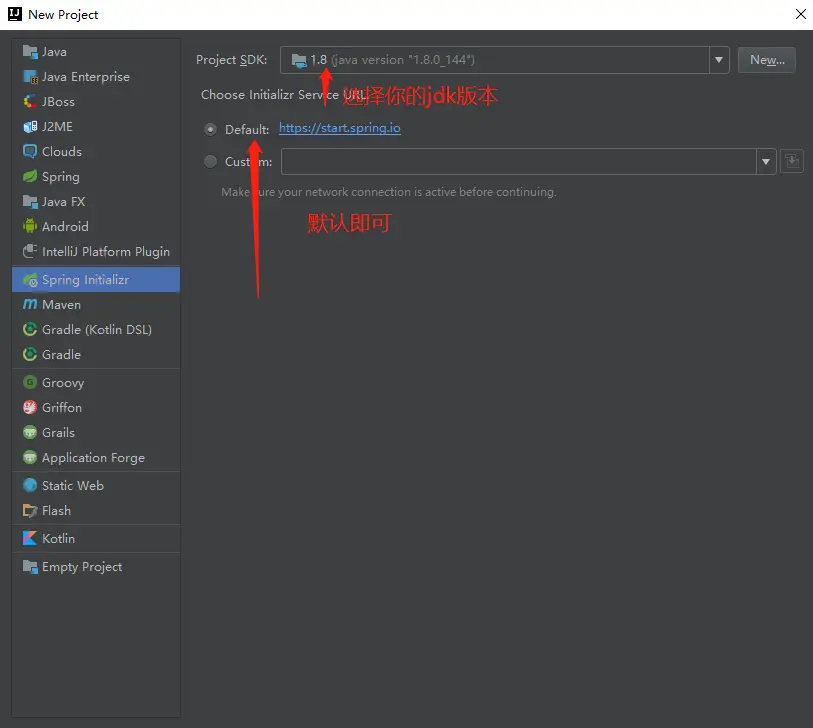Click the Kotlin logo icon
Image resolution: width=813 pixels, height=728 pixels.
point(30,538)
